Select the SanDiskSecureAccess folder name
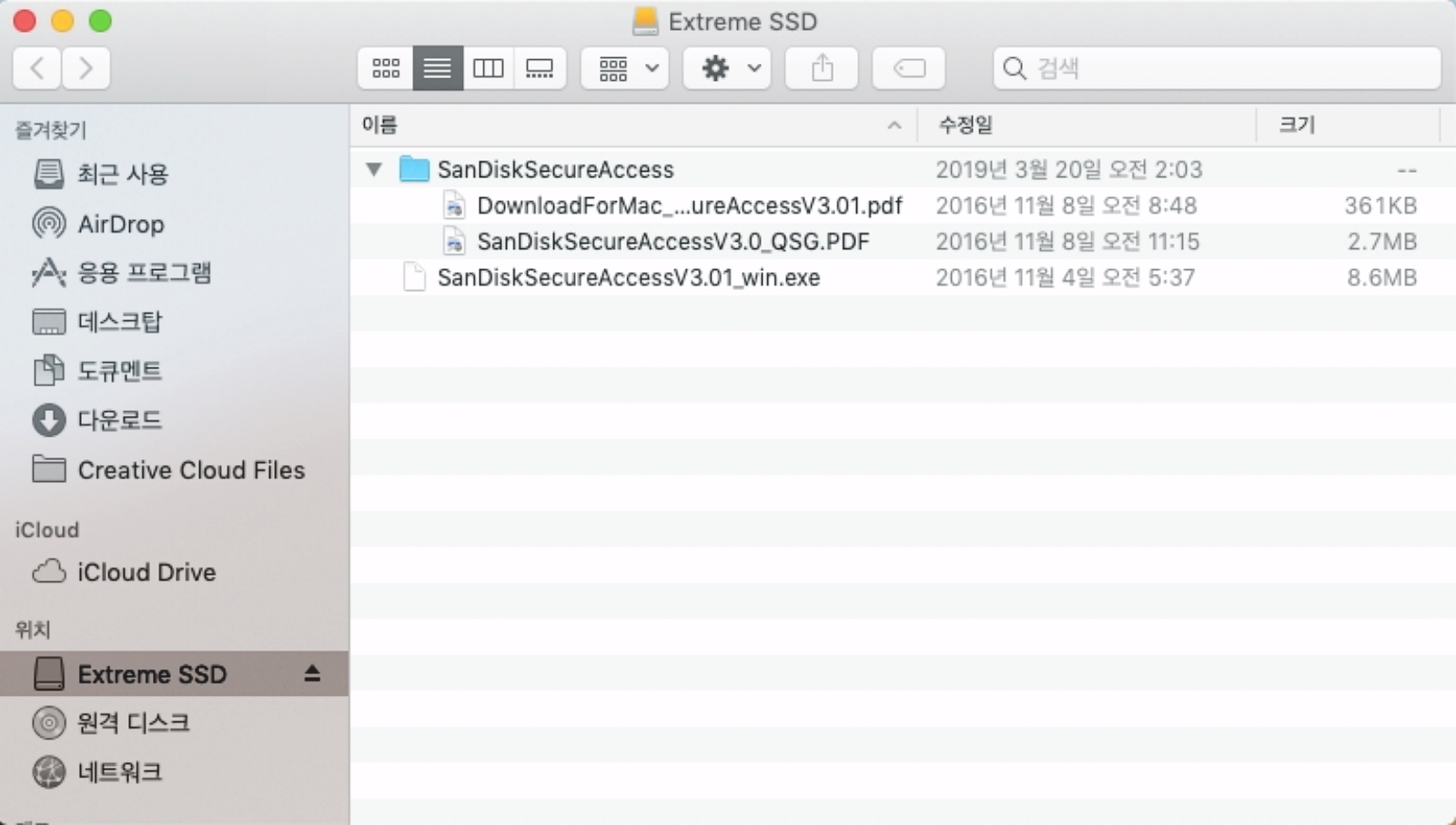1456x825 pixels. coord(555,170)
